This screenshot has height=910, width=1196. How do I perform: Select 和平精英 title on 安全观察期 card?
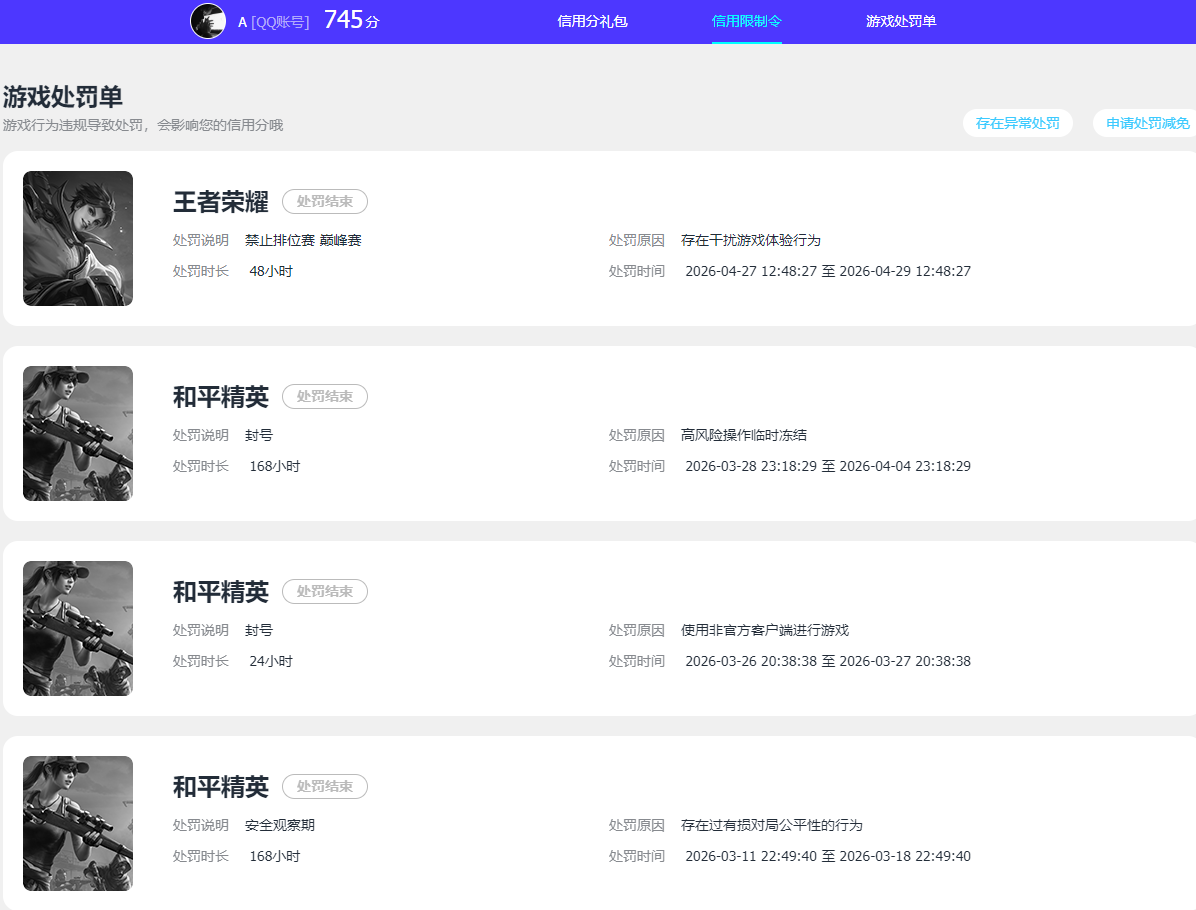[x=220, y=787]
